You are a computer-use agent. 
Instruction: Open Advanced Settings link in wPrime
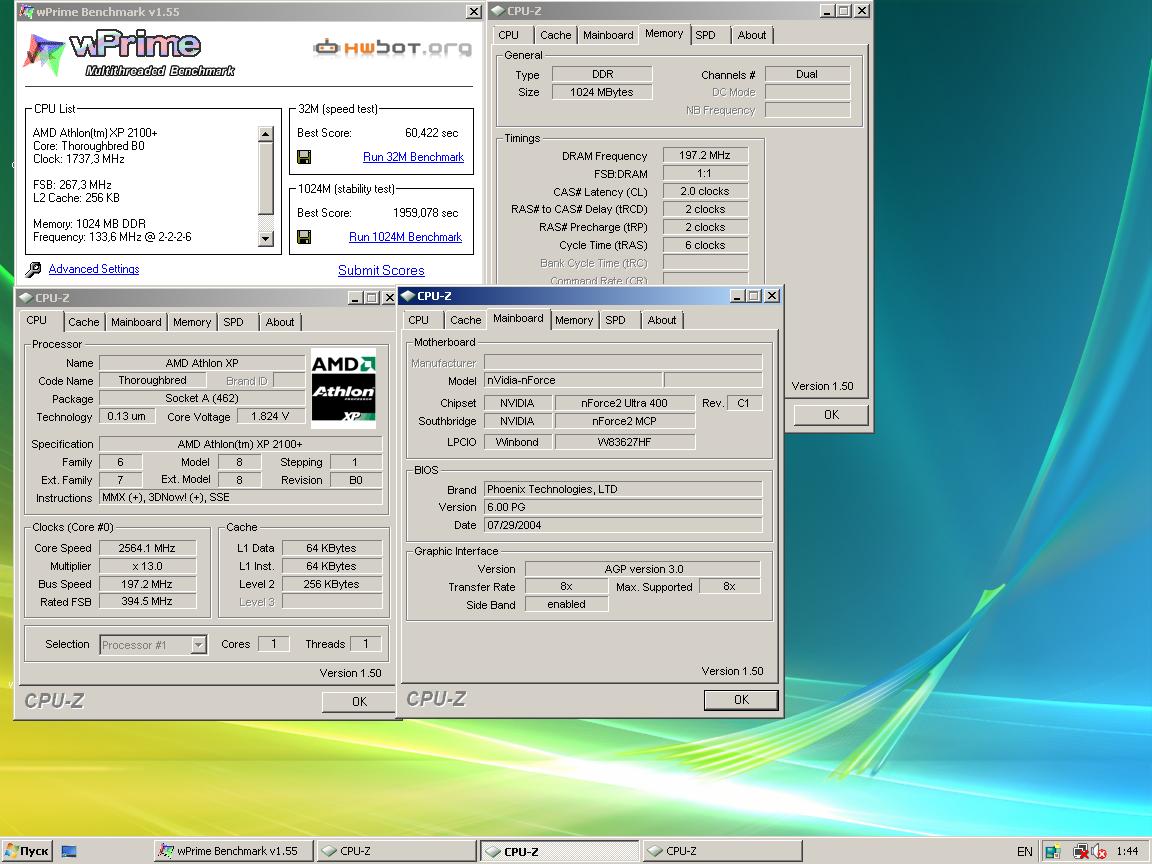(x=94, y=269)
